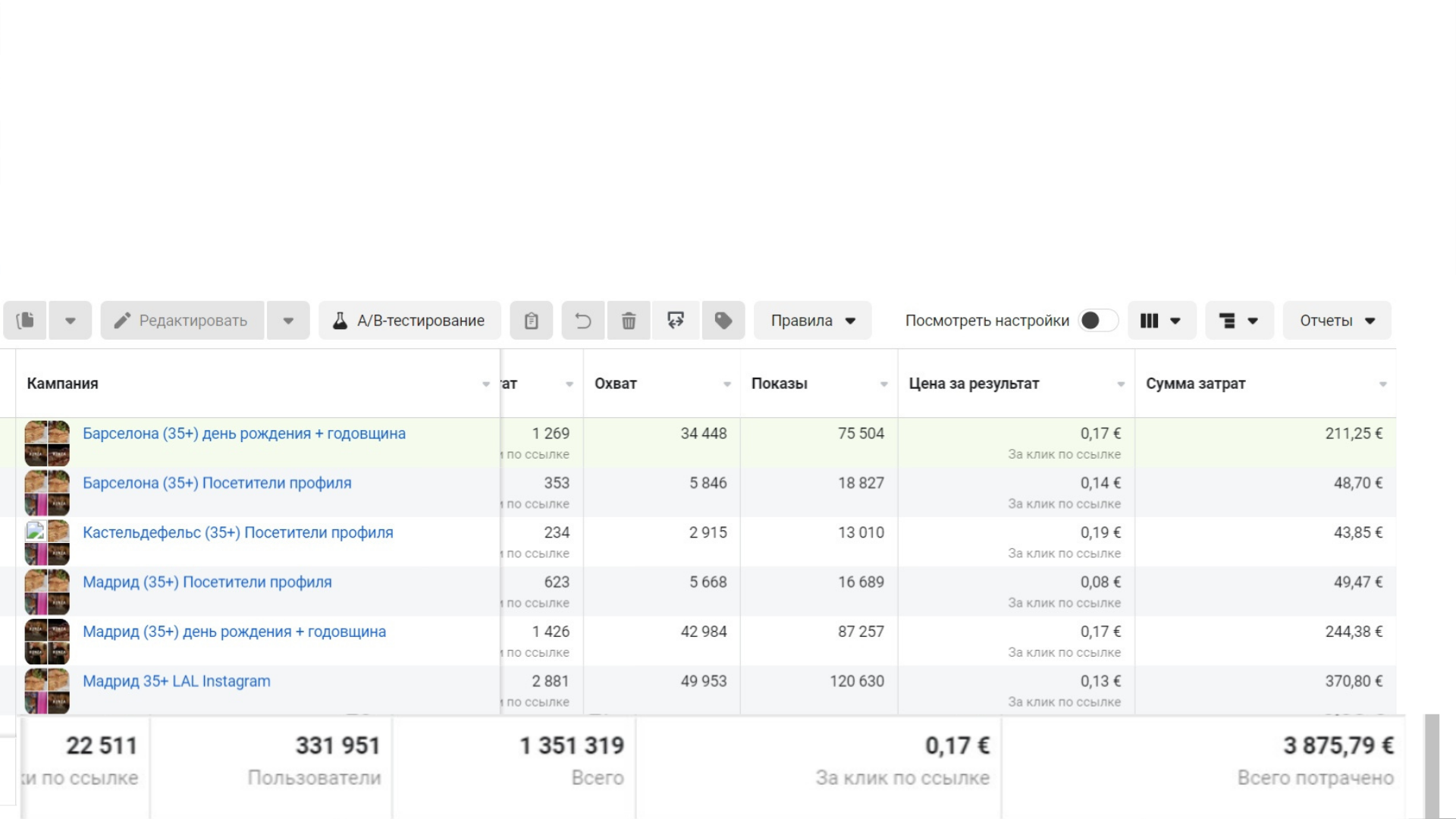Click the trash delete icon

(x=629, y=321)
